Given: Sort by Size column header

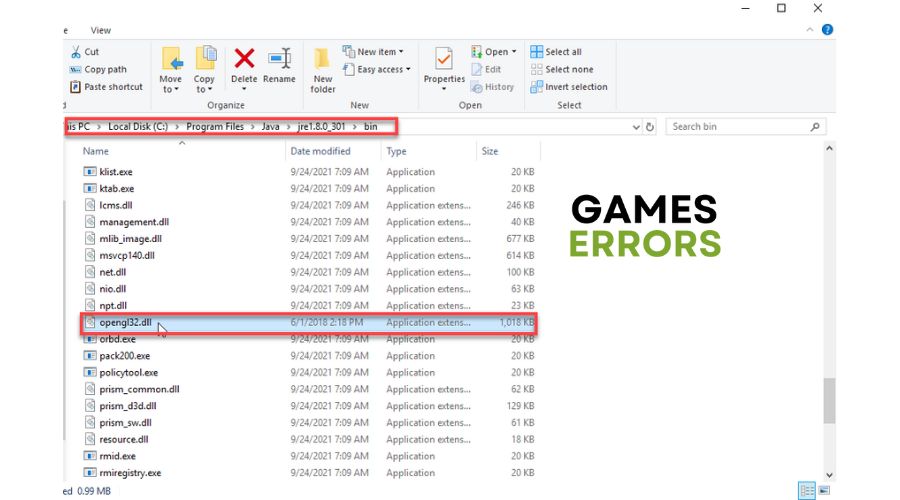Looking at the screenshot, I should pyautogui.click(x=490, y=151).
